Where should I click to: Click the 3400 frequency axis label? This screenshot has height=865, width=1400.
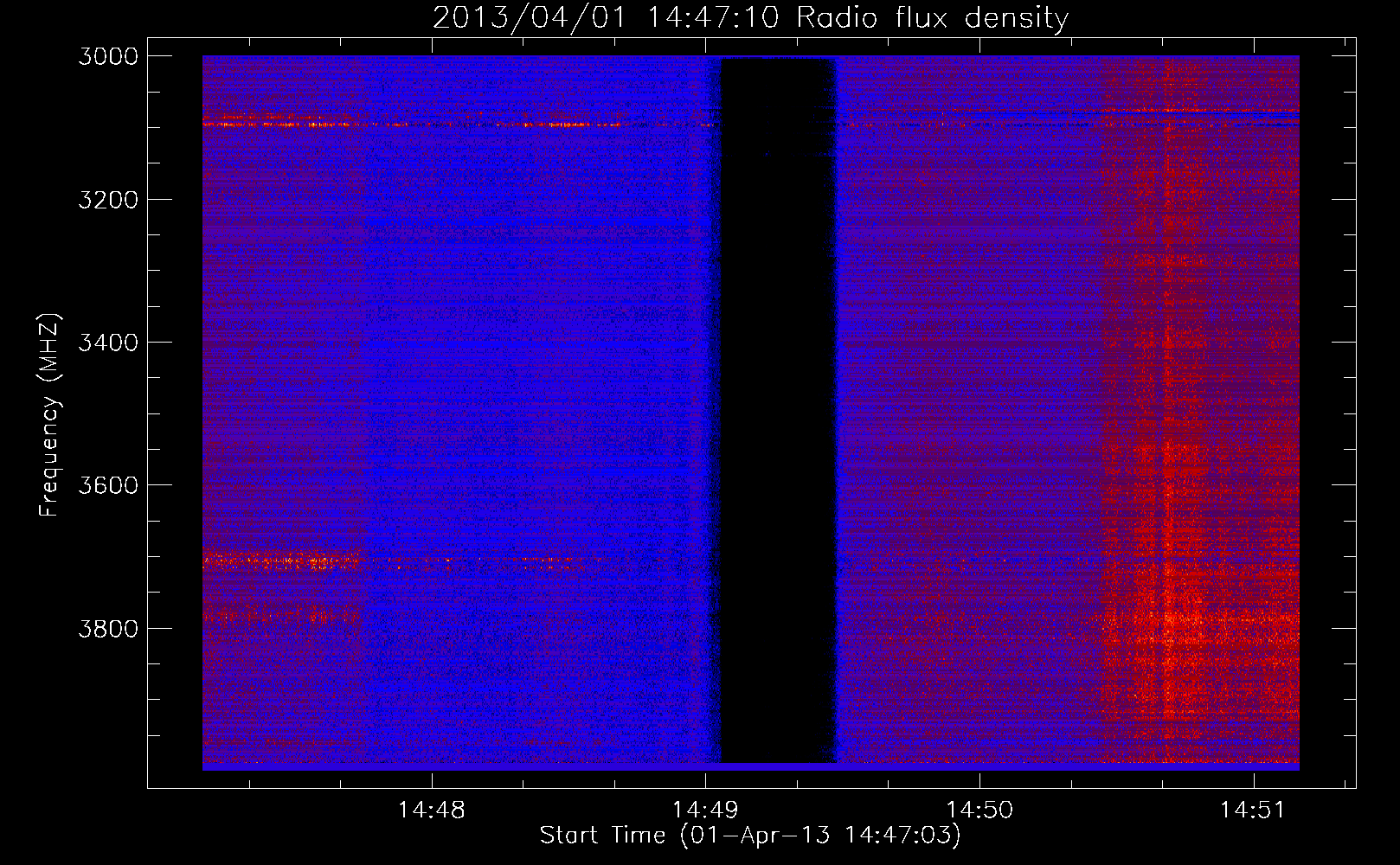[x=108, y=343]
